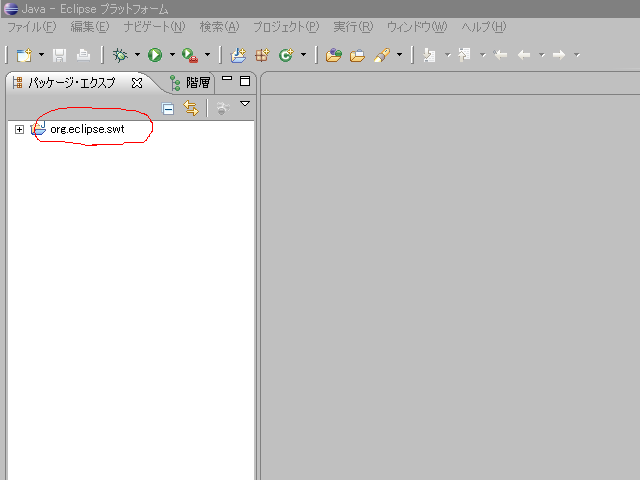Screen dimensions: 640x480
Task: Launch Debug with the bug icon
Action: pos(120,55)
